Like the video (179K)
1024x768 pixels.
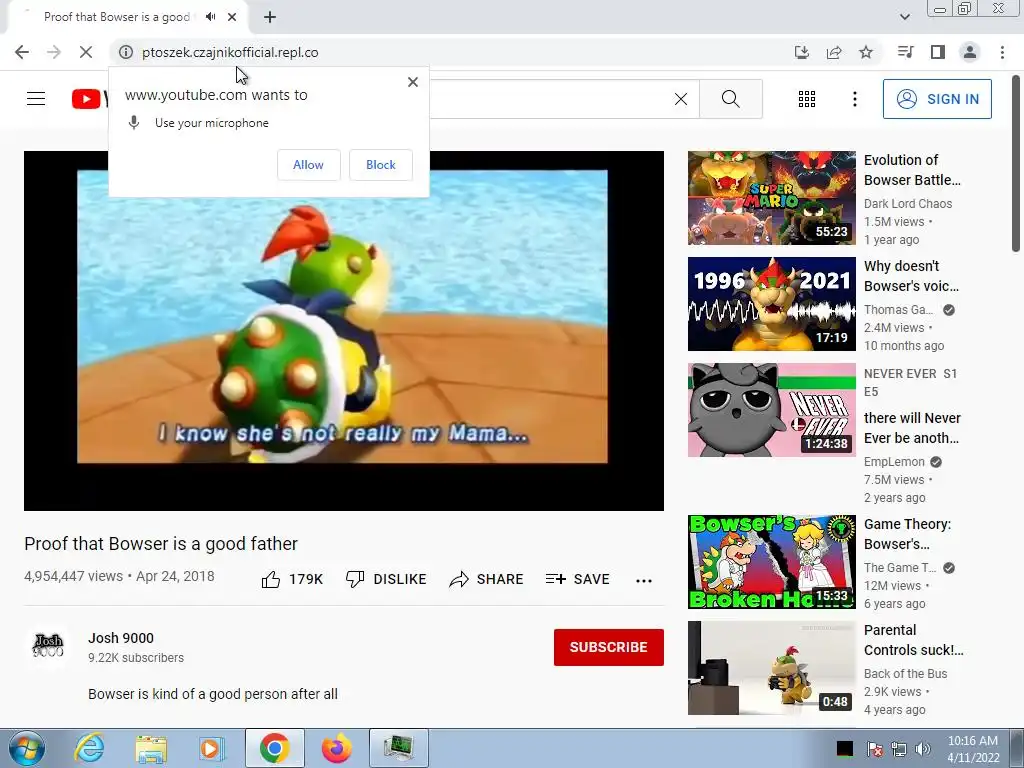point(292,579)
